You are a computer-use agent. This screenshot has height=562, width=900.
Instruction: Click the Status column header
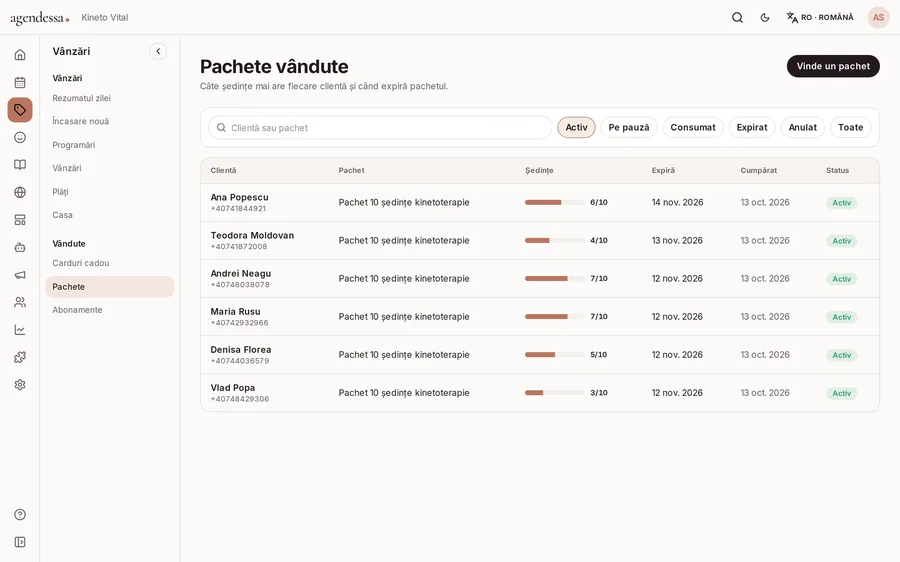click(x=837, y=170)
